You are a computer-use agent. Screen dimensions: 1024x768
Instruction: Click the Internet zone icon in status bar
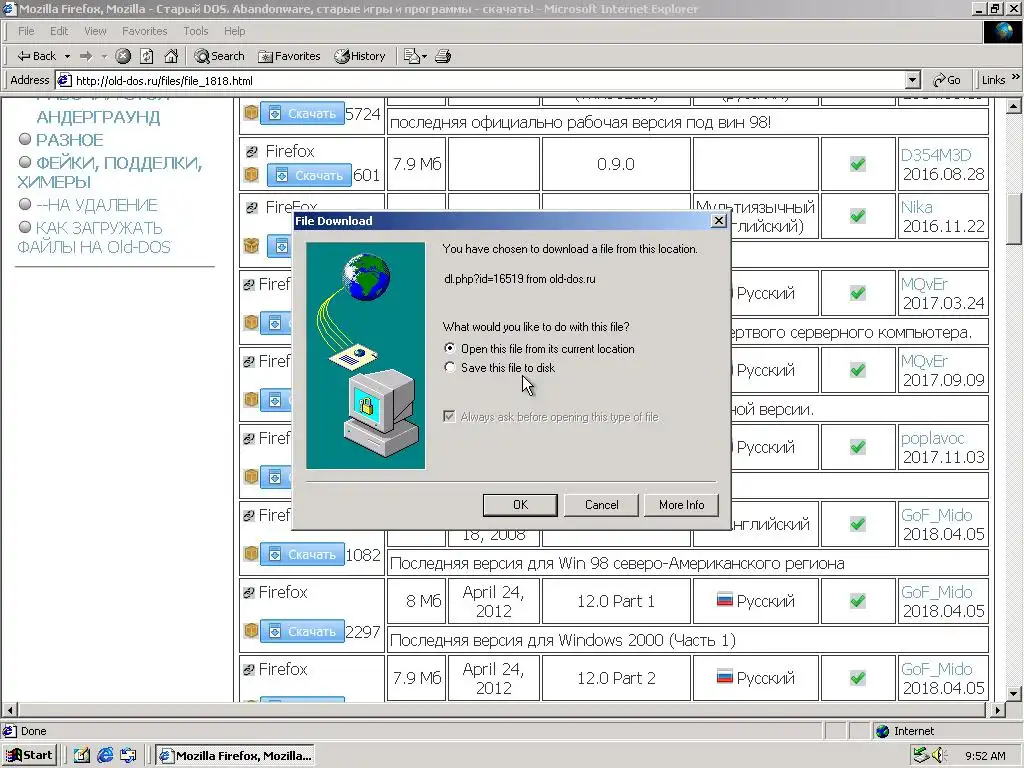883,731
